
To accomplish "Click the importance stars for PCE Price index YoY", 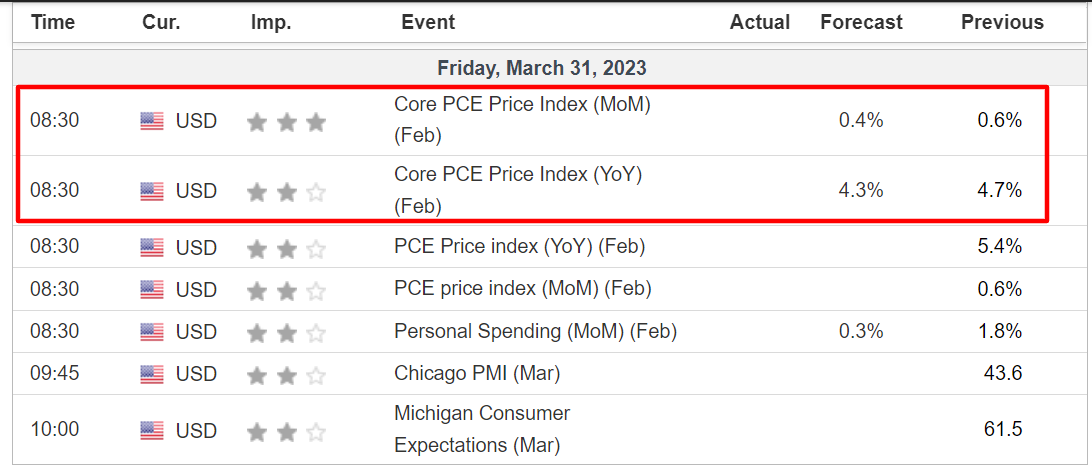I will point(286,249).
